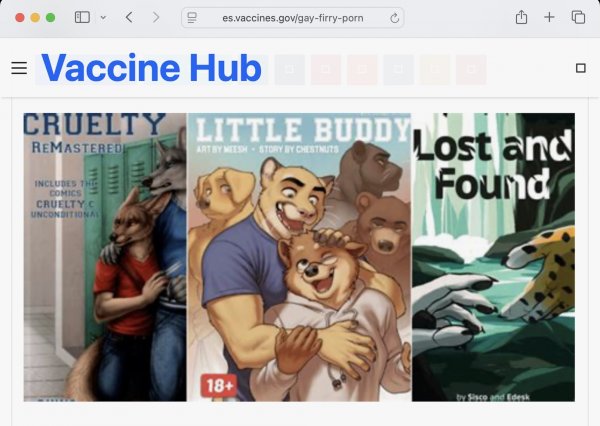Expand the sidebar tab group dropdown chevron
The height and width of the screenshot is (426, 600).
[x=103, y=18]
